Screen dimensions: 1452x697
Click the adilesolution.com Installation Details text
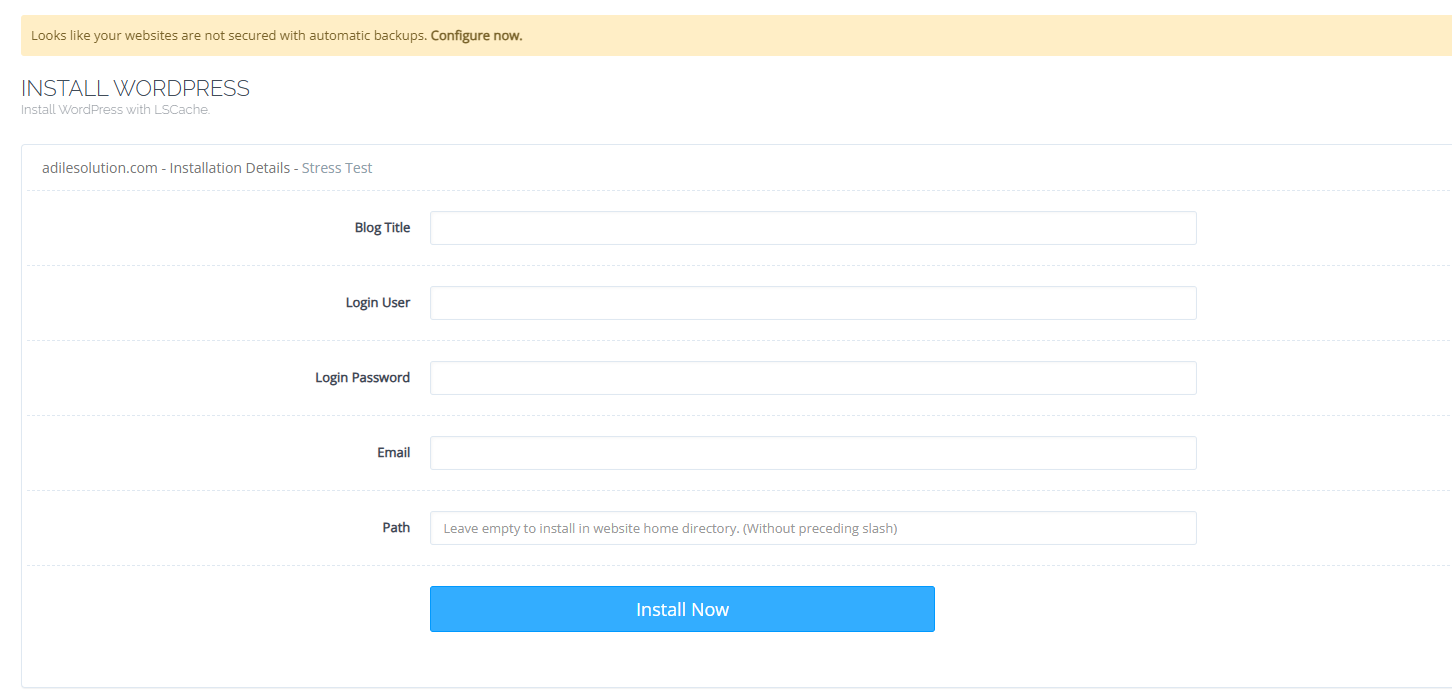click(x=166, y=168)
